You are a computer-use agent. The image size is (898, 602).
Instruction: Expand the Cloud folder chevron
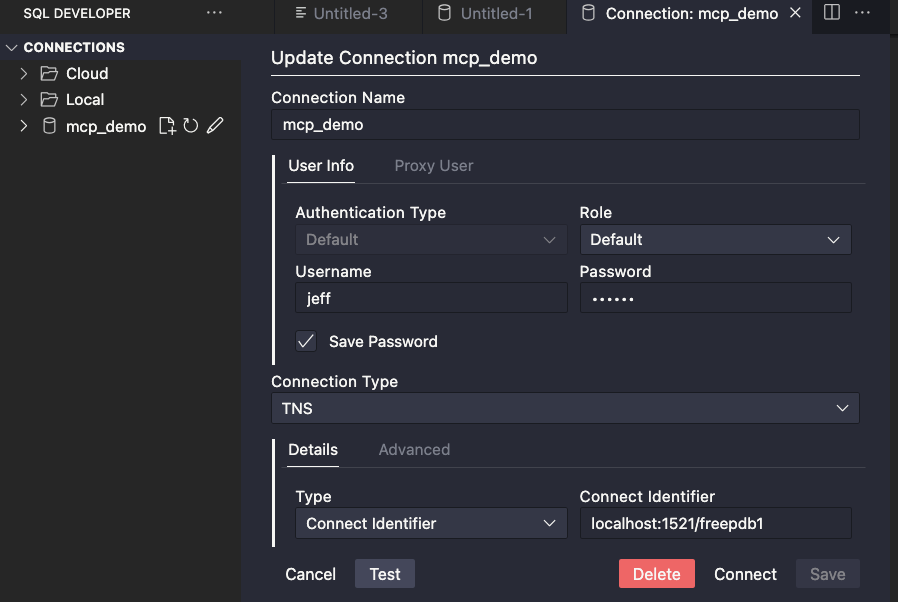[x=23, y=73]
